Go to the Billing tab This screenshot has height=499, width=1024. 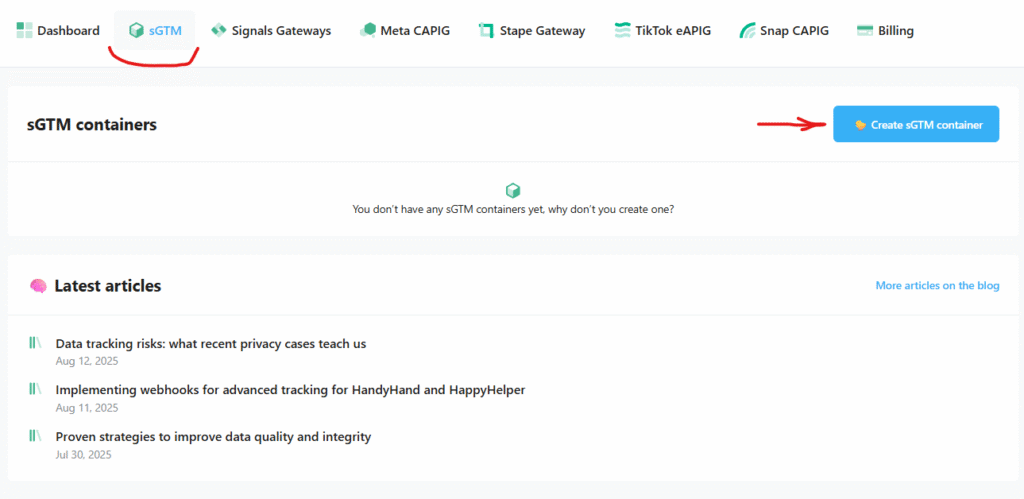coord(885,30)
